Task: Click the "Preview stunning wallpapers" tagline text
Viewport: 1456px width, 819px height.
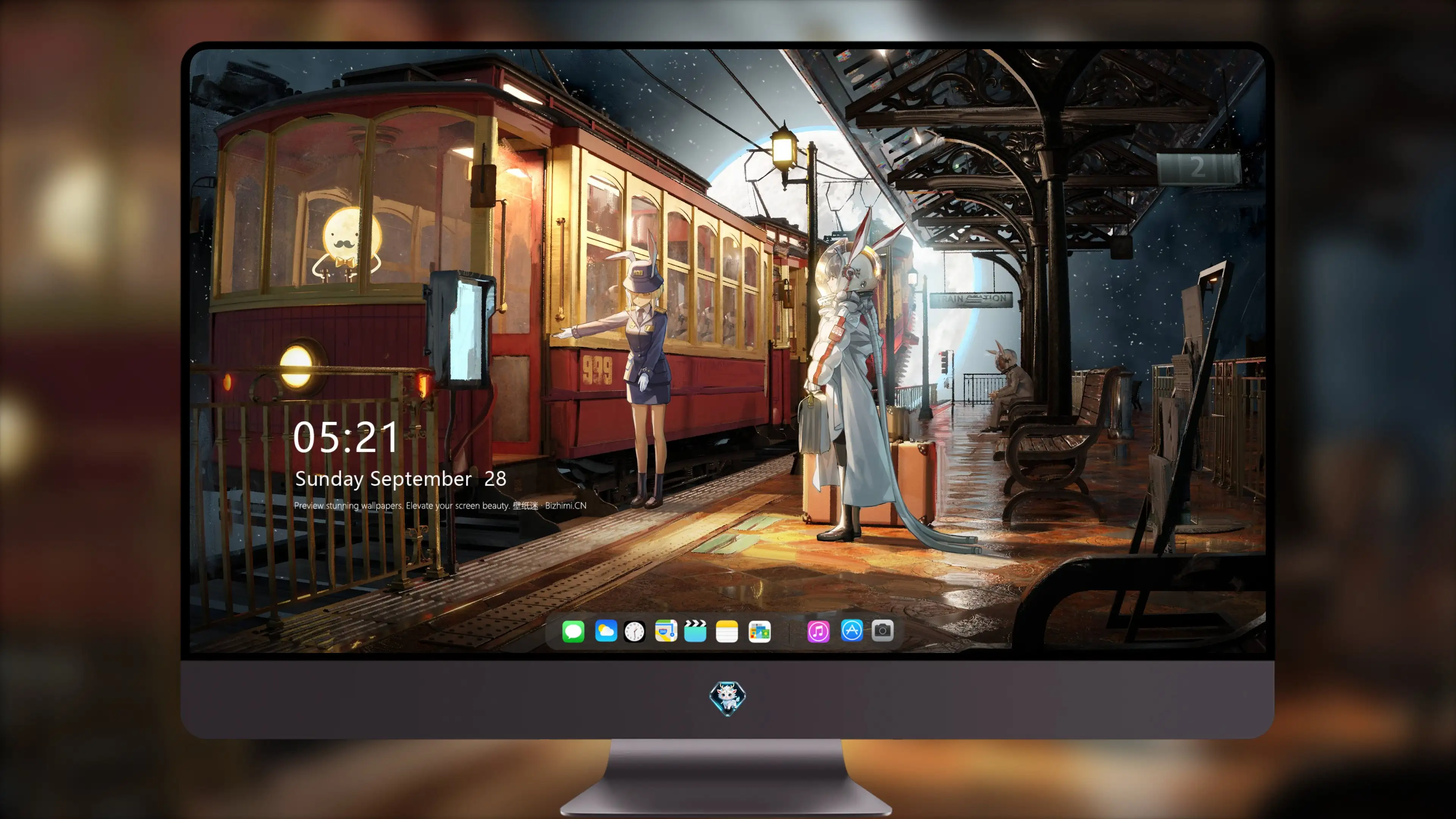Action: coord(440,505)
